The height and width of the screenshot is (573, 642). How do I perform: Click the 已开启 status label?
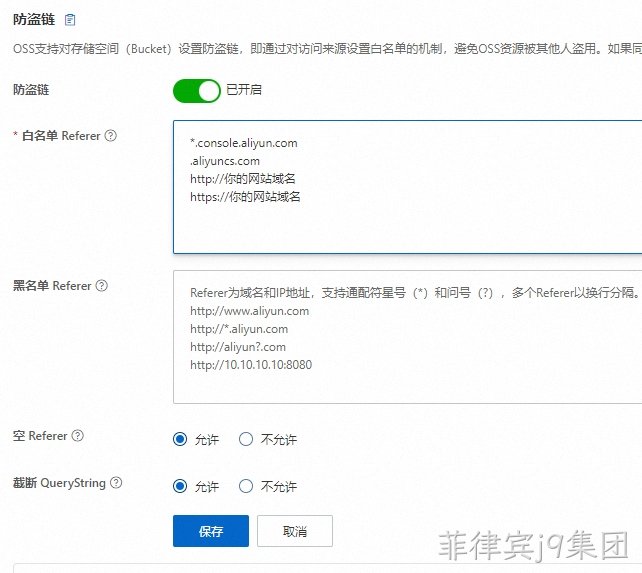(x=244, y=90)
